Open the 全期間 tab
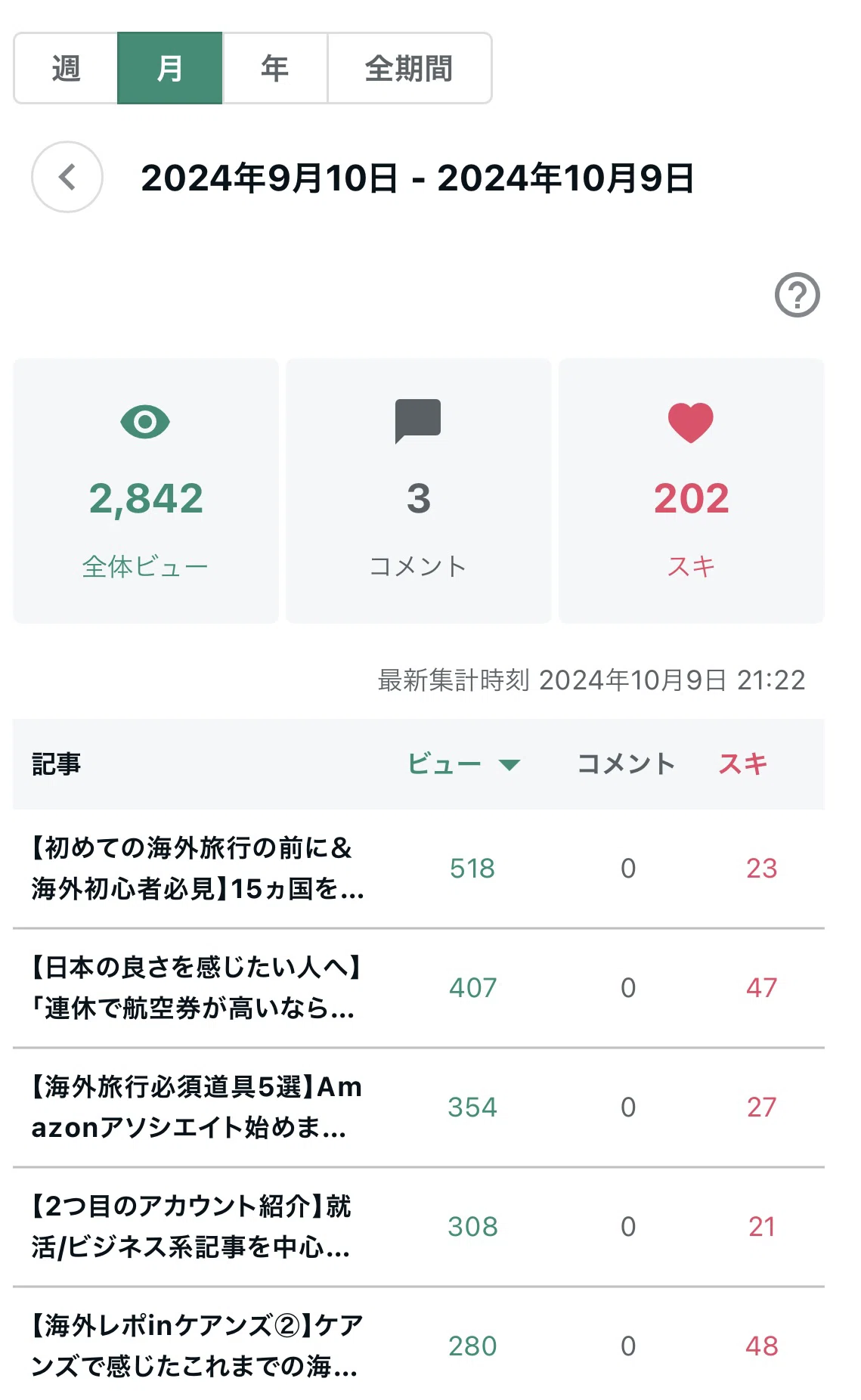Image resolution: width=861 pixels, height=1400 pixels. 409,68
